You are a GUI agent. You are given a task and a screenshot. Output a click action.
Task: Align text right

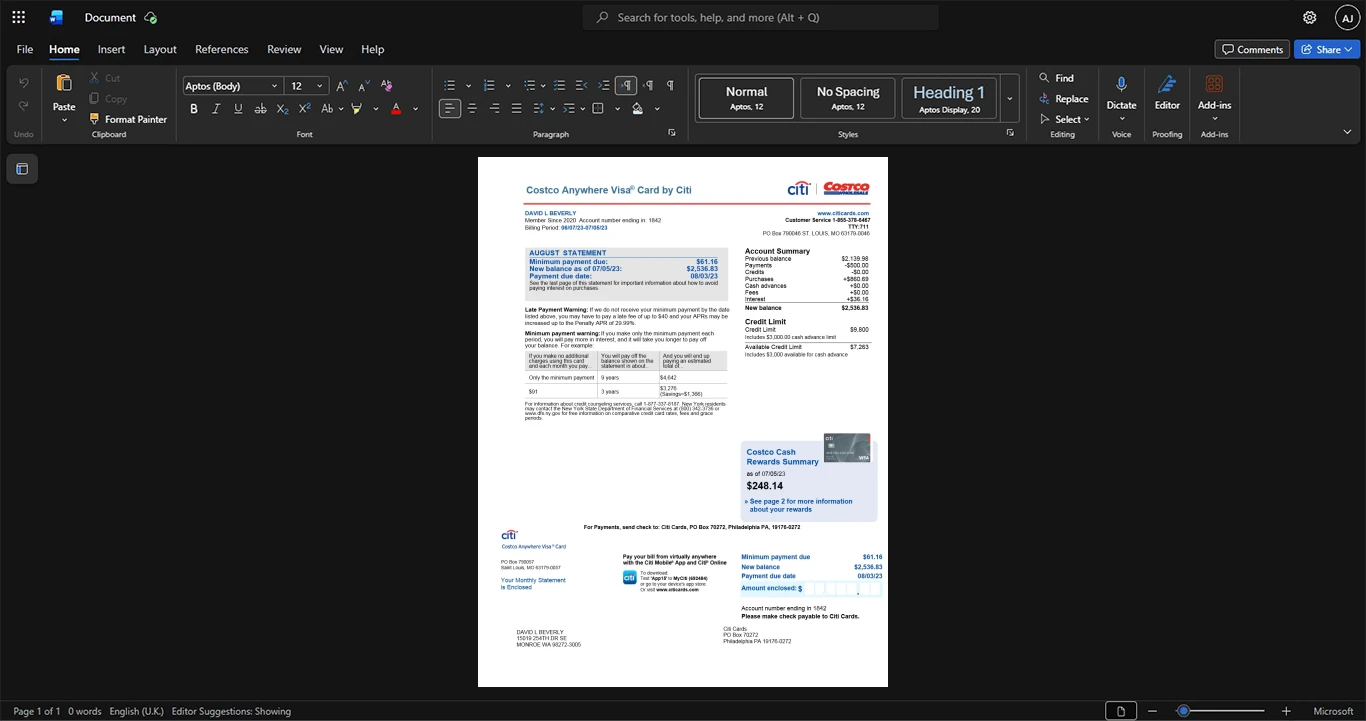(494, 108)
